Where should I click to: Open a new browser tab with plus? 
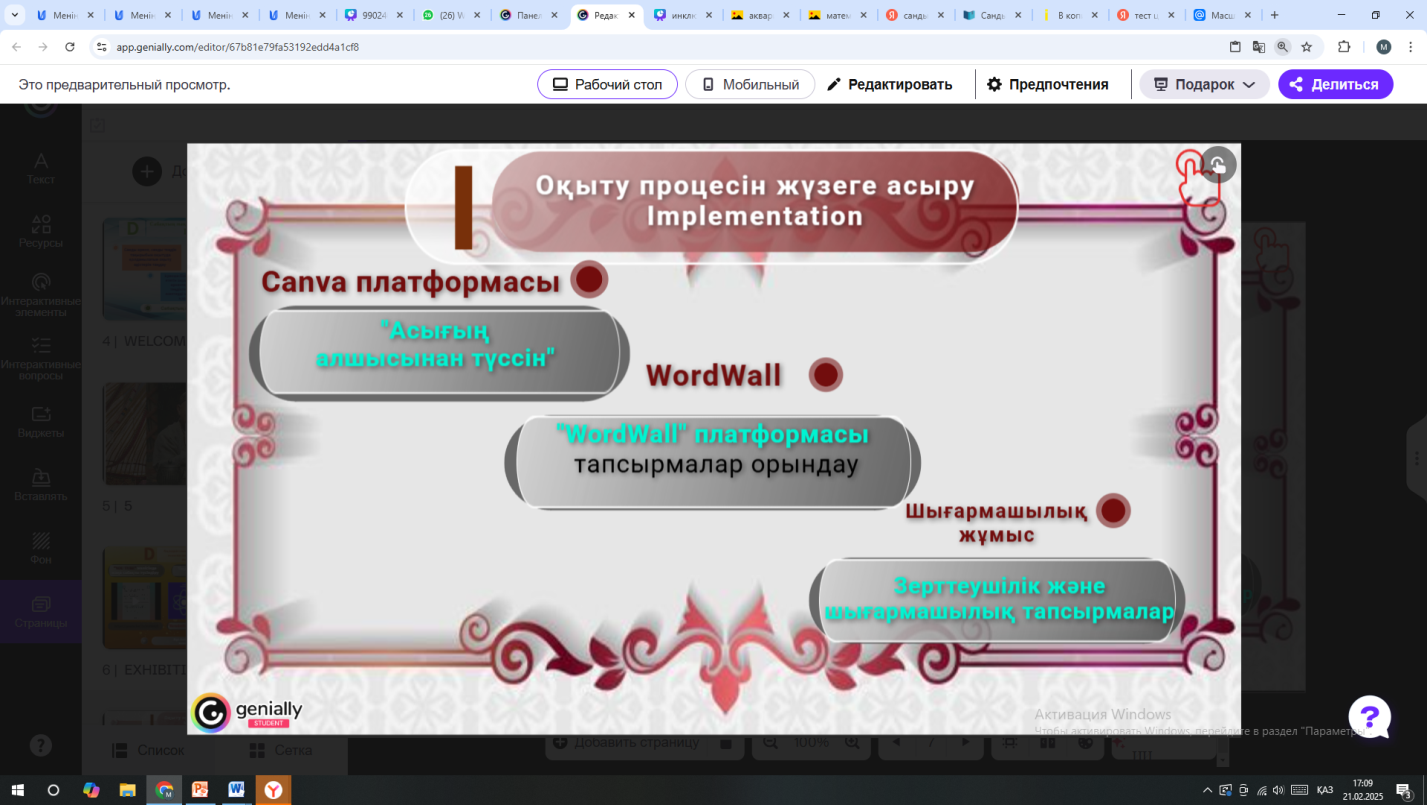click(x=1274, y=15)
